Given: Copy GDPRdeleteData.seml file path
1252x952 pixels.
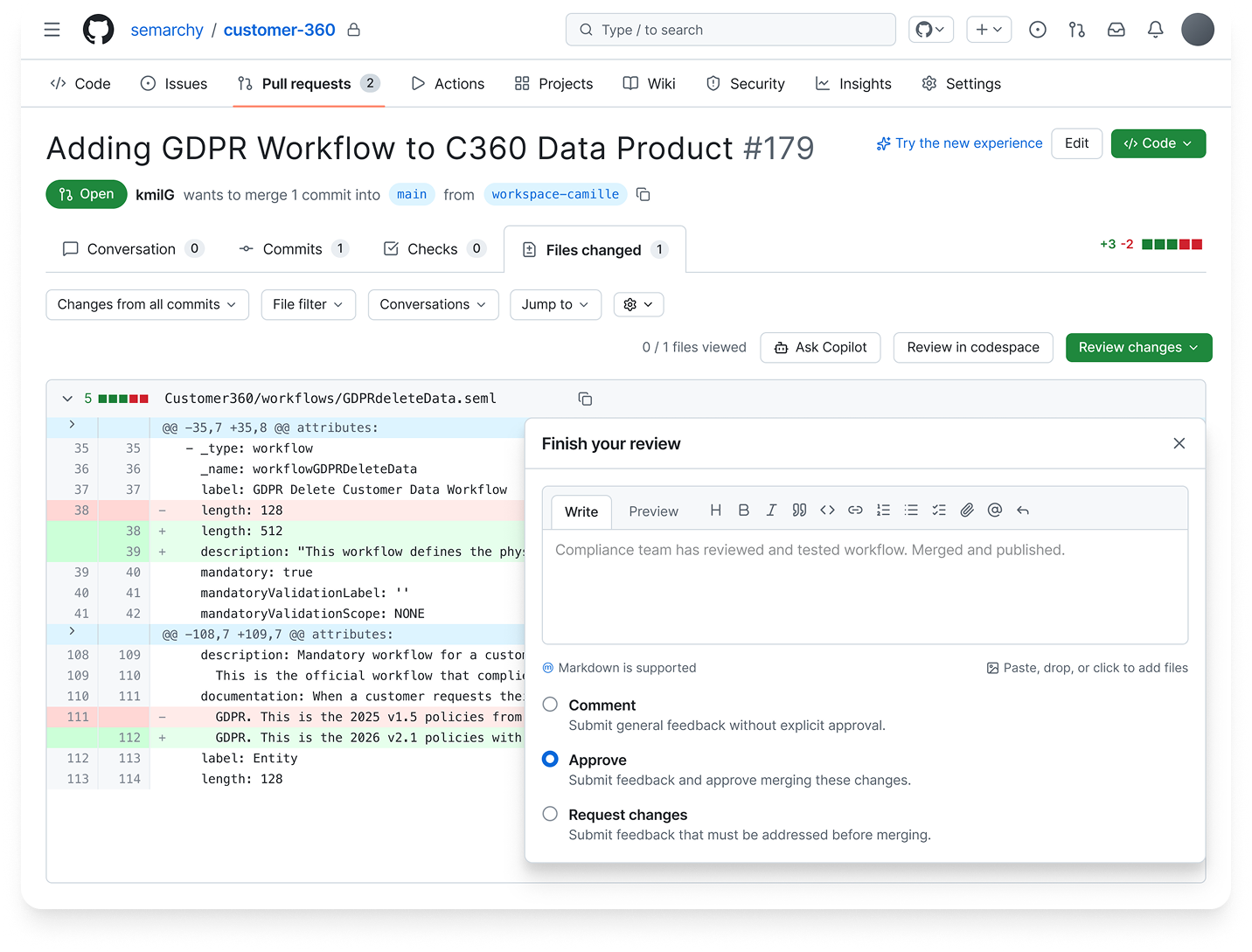Looking at the screenshot, I should [585, 399].
